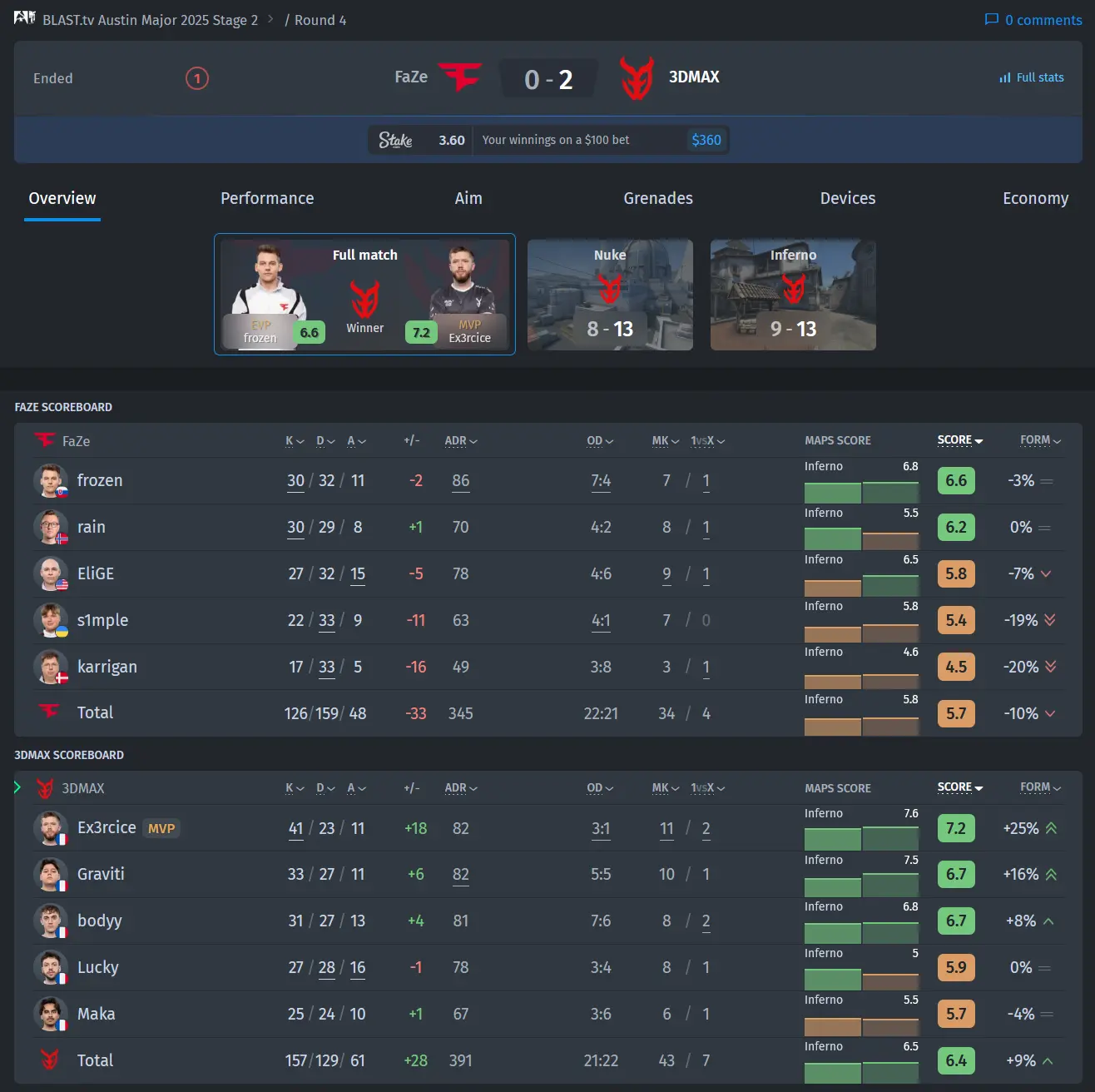The height and width of the screenshot is (1092, 1095).
Task: Click Round 4 breadcrumb
Action: pyautogui.click(x=320, y=20)
